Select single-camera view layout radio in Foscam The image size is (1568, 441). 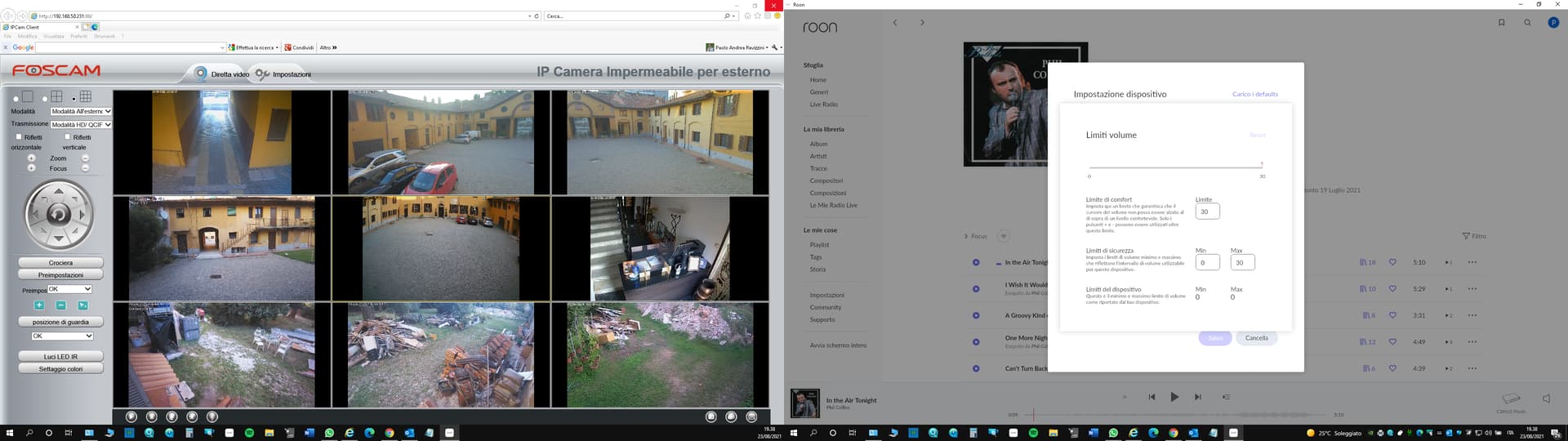[x=16, y=99]
